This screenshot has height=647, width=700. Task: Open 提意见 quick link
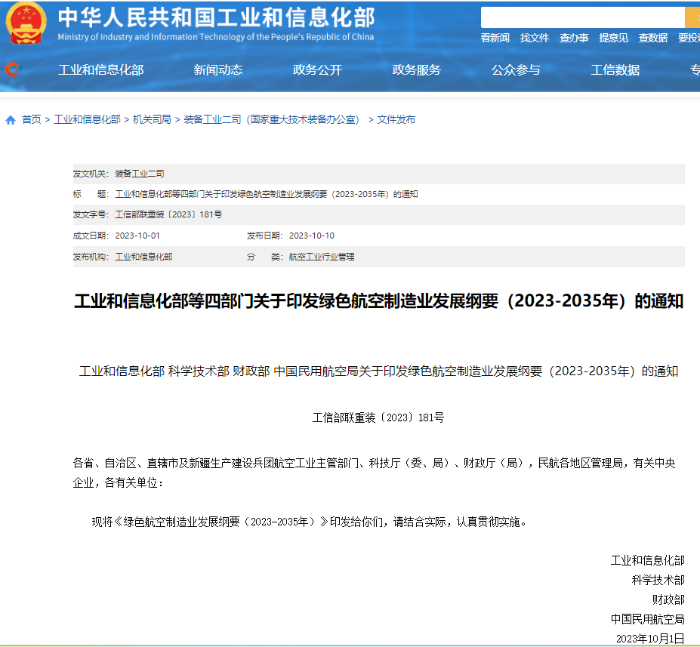(613, 38)
